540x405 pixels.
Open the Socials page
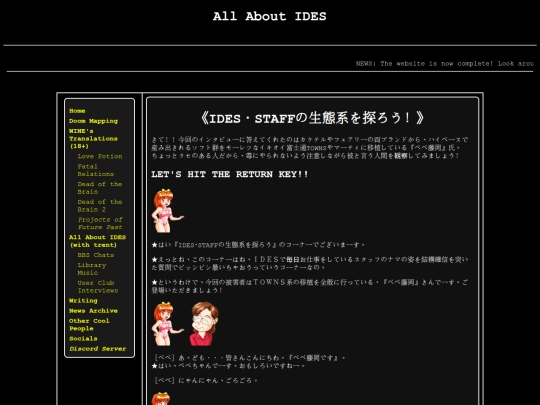(83, 339)
